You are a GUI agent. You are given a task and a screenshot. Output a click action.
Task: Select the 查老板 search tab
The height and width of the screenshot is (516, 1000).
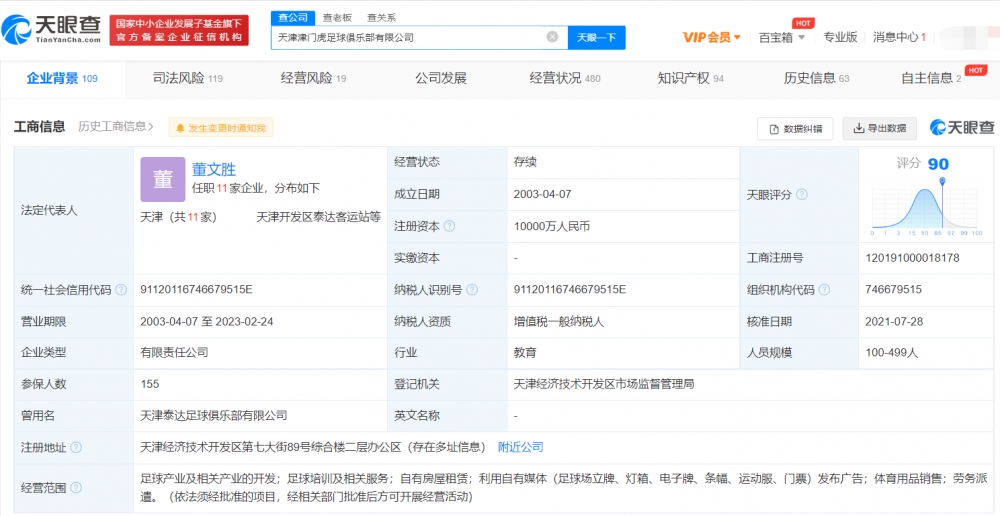(337, 18)
